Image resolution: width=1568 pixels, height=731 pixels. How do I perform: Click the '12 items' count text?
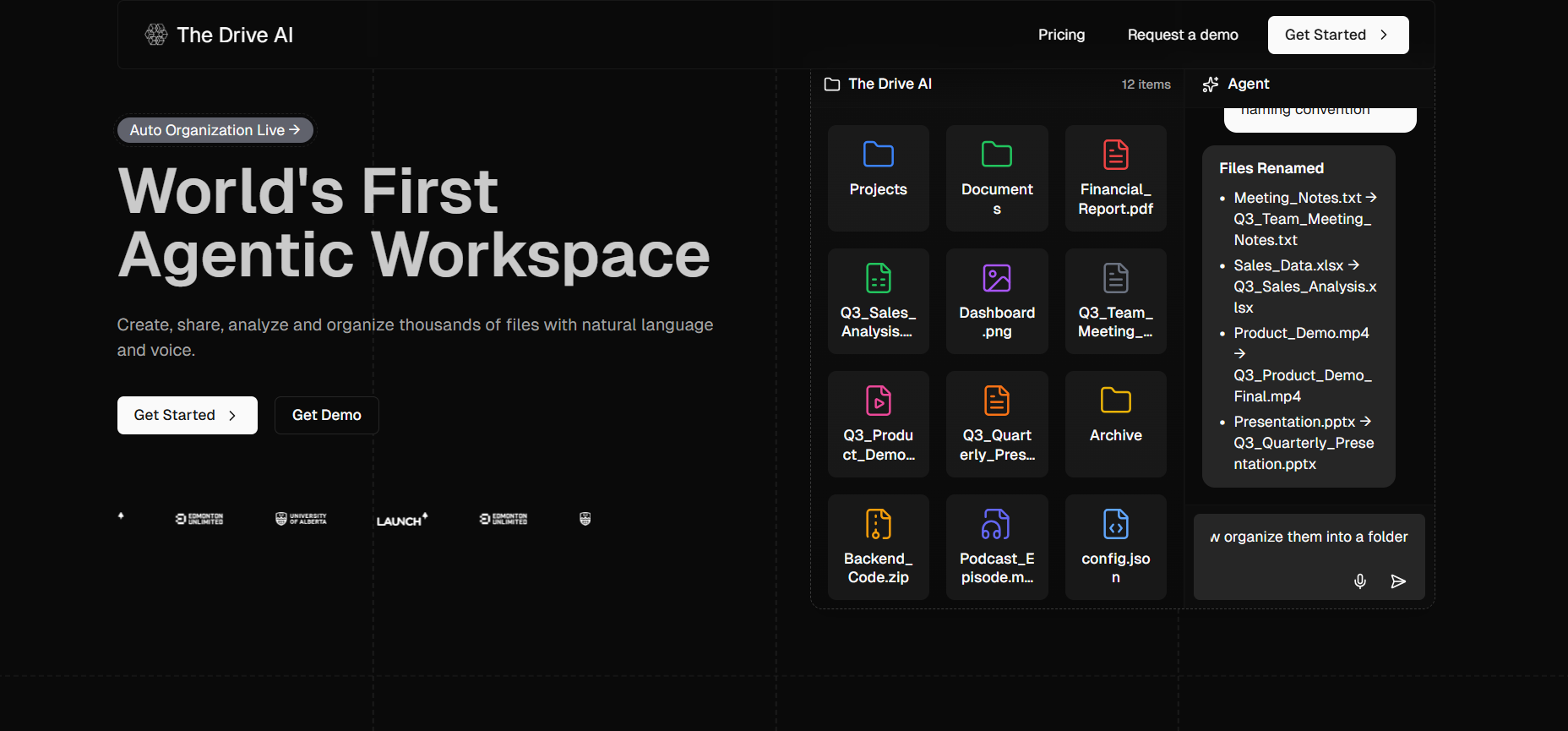(1146, 85)
